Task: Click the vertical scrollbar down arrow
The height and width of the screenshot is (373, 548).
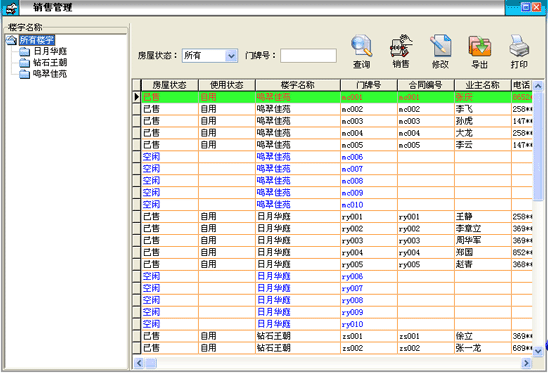Action: (538, 351)
